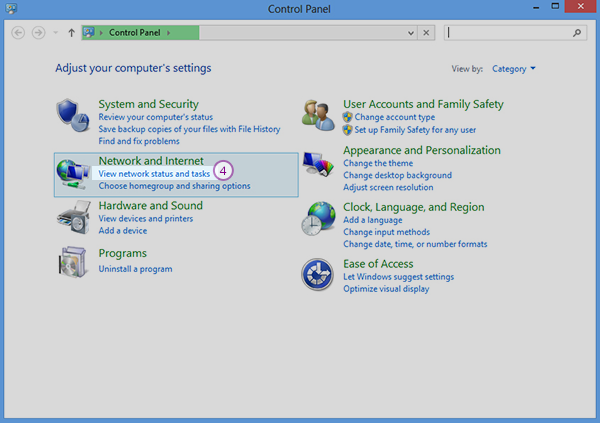Image resolution: width=600 pixels, height=423 pixels.
Task: Open the Programs heading
Action: coord(122,253)
